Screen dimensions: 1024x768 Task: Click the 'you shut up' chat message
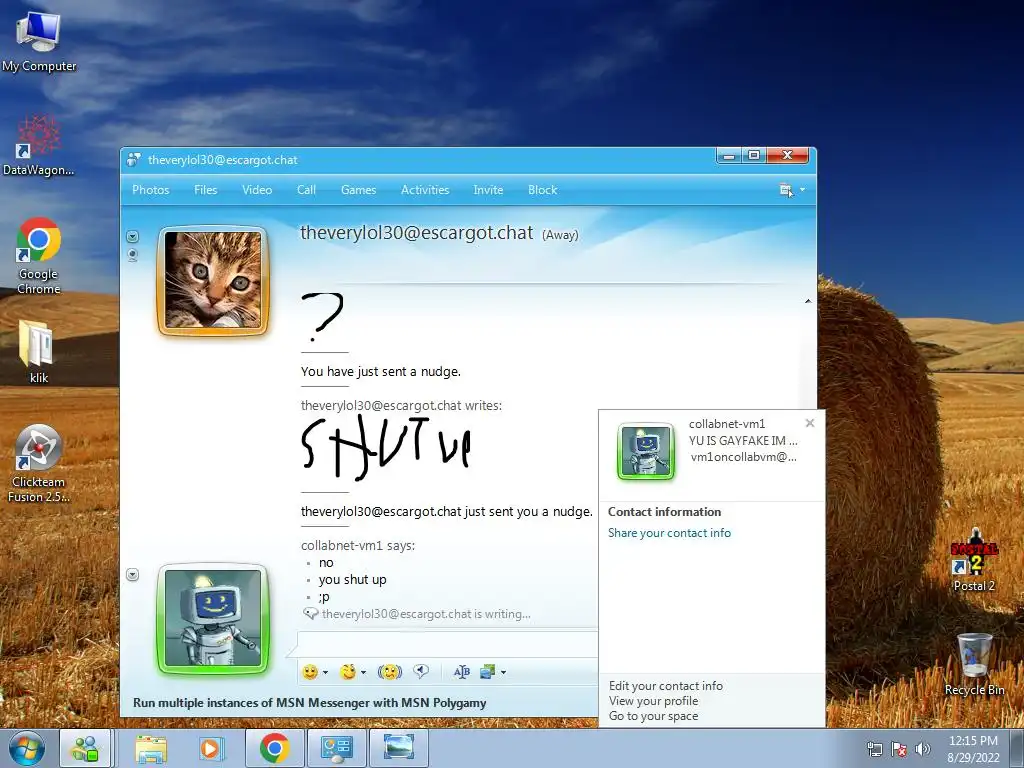click(353, 580)
